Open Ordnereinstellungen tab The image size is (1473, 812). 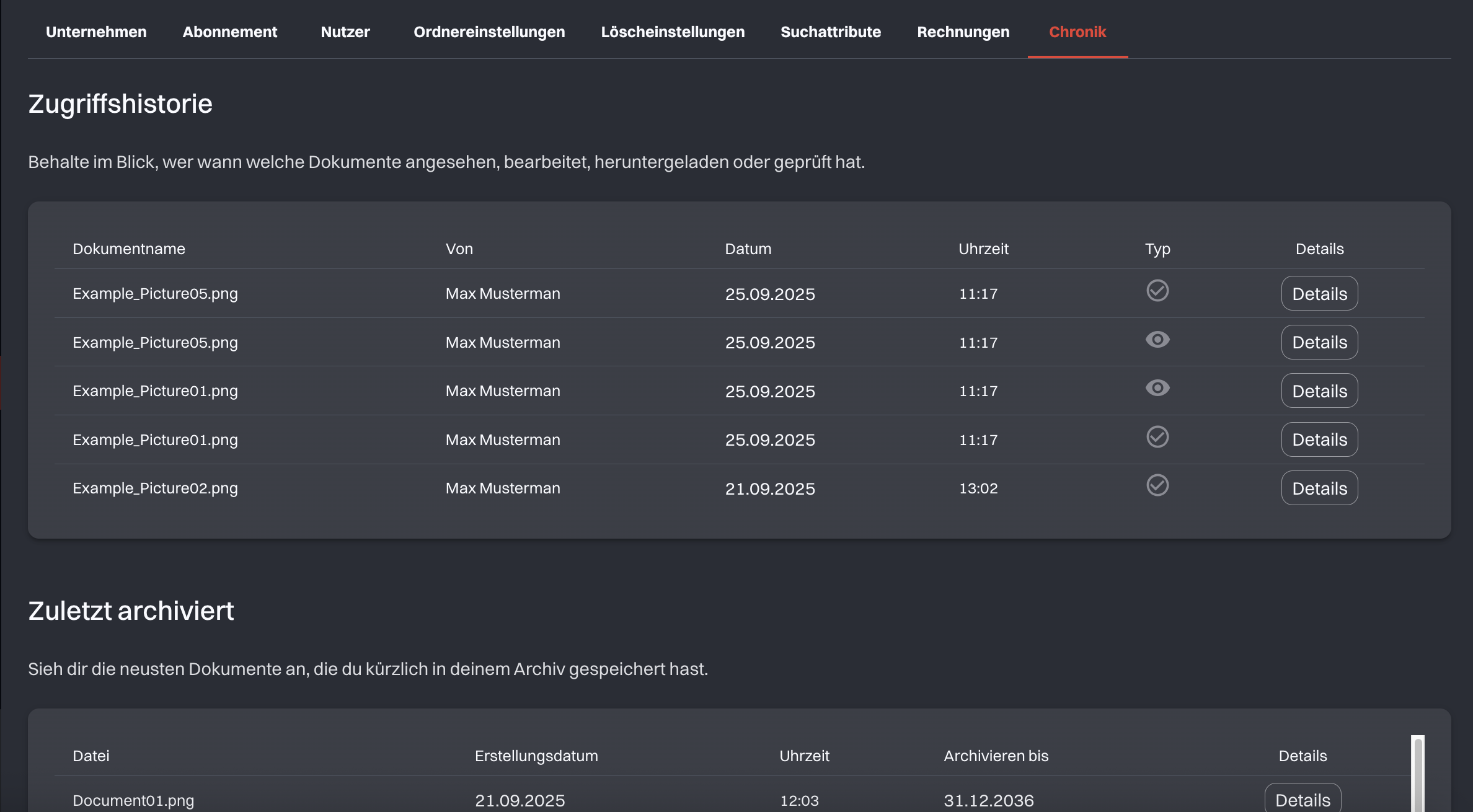point(489,32)
